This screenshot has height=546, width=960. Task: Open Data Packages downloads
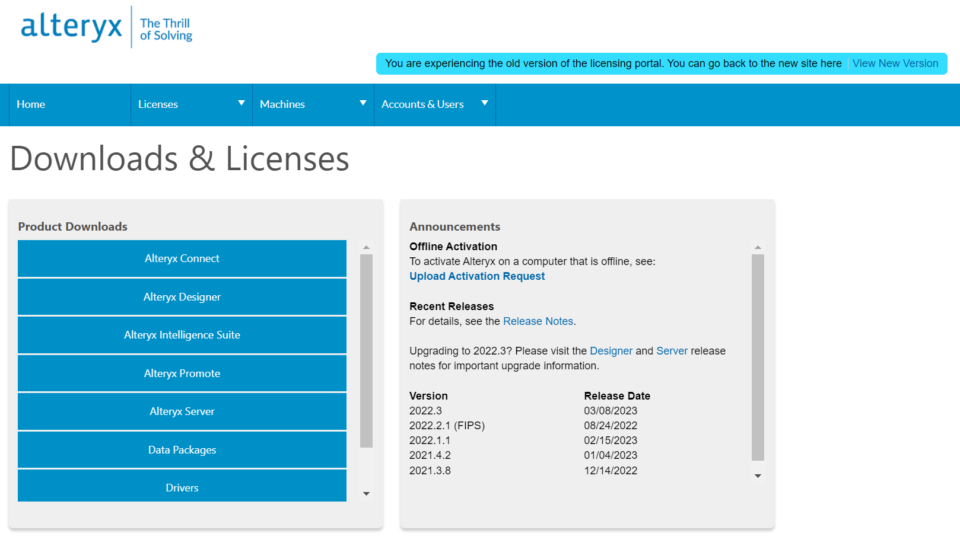click(182, 450)
